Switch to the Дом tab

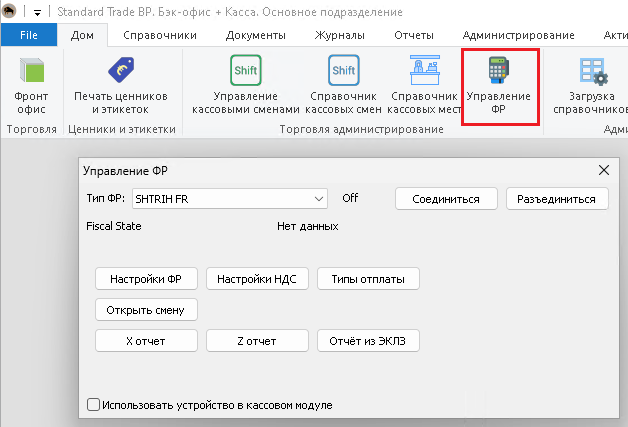(x=82, y=35)
